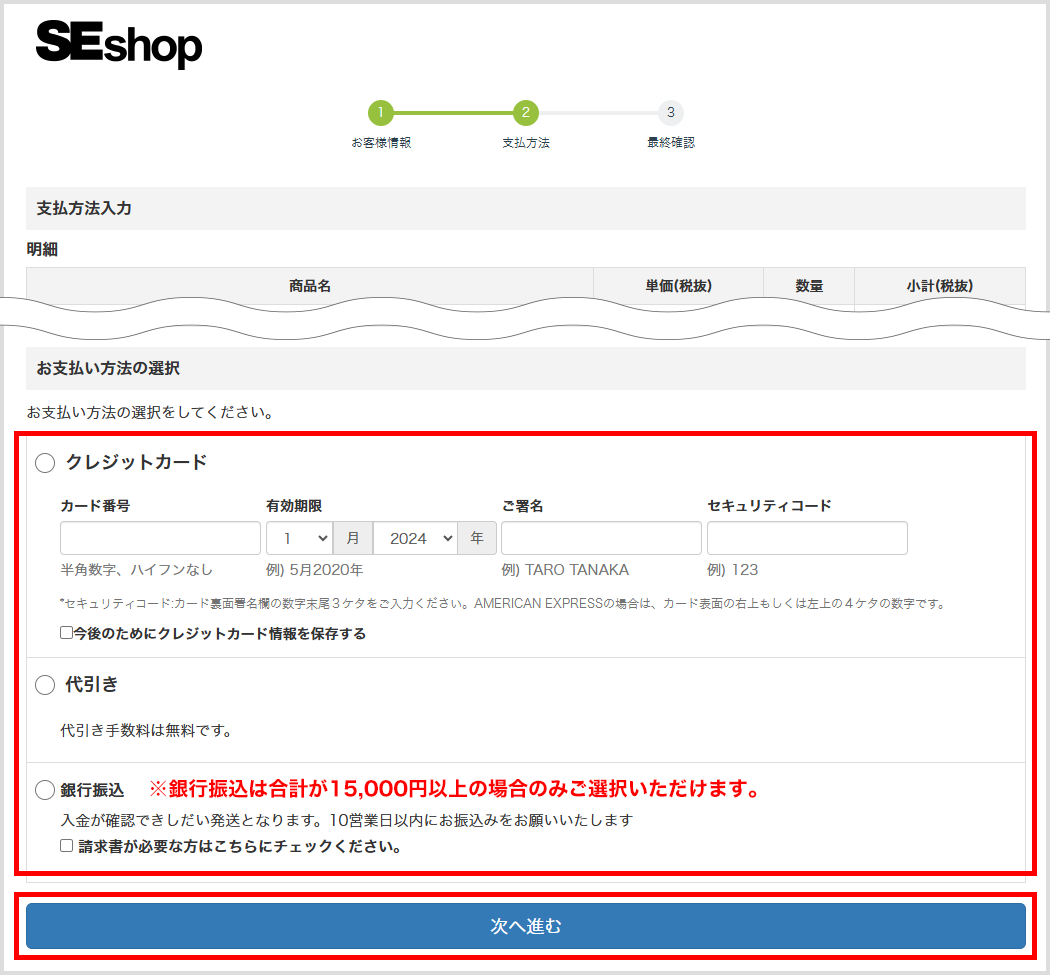1050x975 pixels.
Task: Click the ご署名 signature input field
Action: [x=600, y=538]
